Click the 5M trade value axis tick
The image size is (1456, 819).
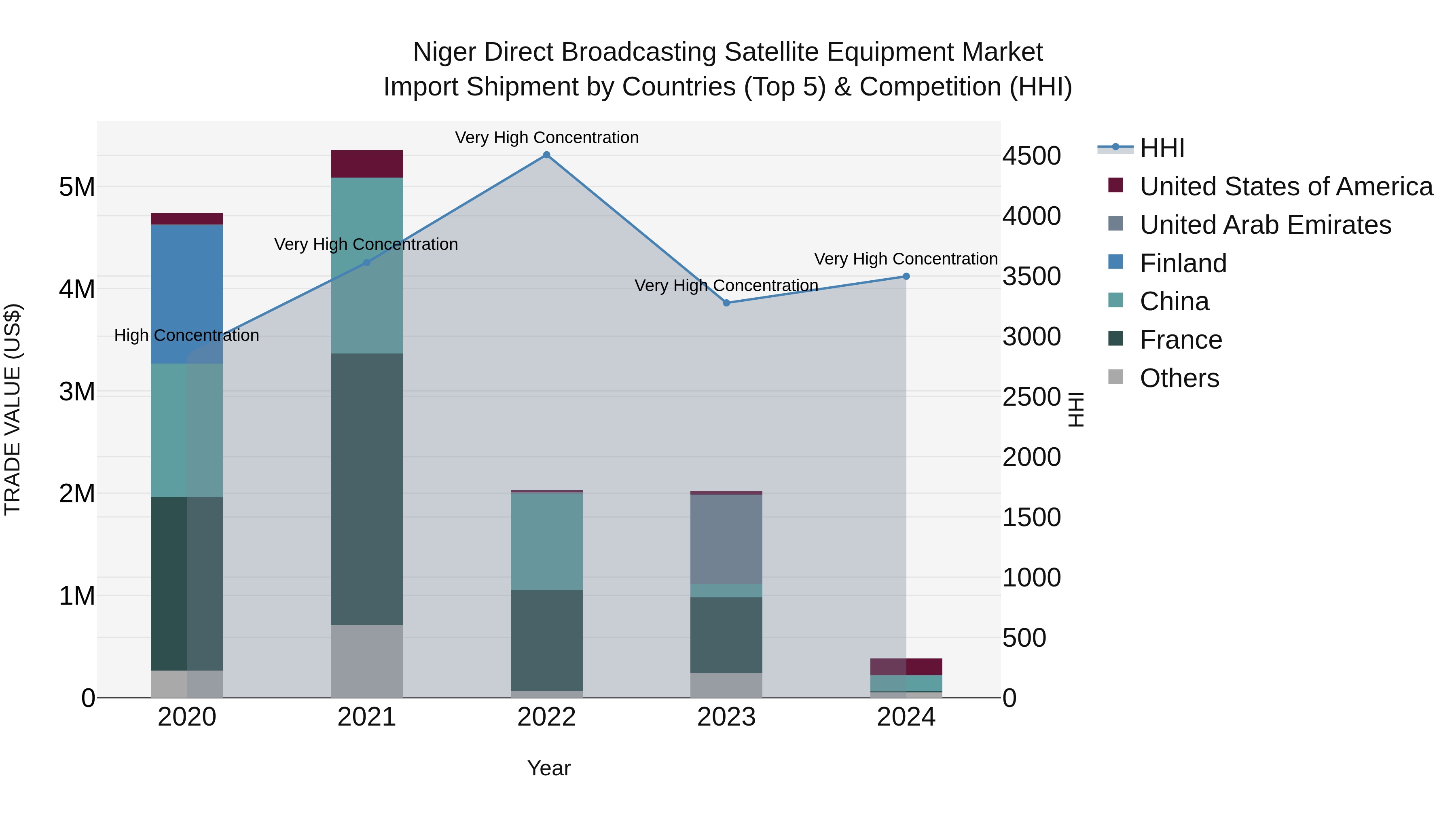coord(77,186)
